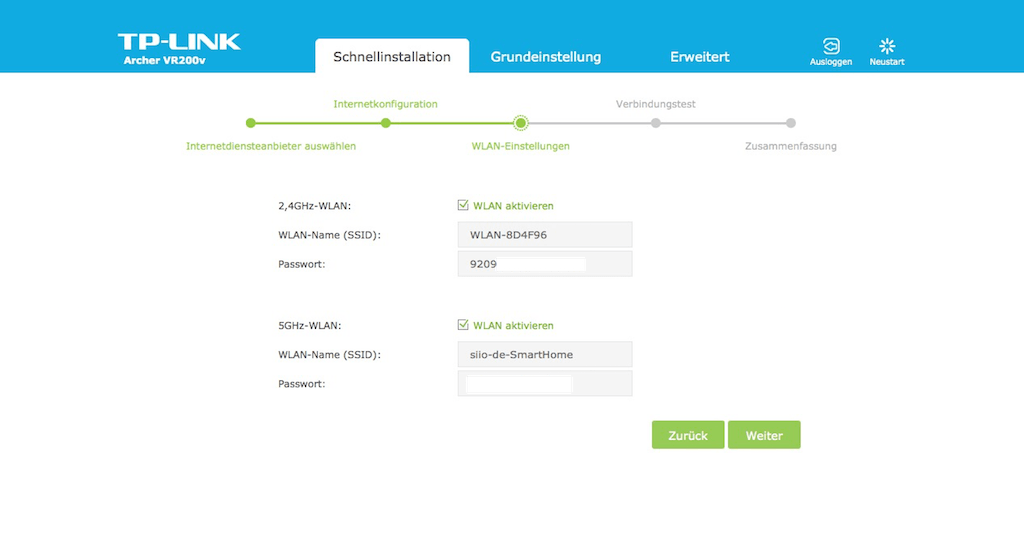Click the Ausloggen logout icon
The width and height of the screenshot is (1024, 537).
(x=831, y=47)
